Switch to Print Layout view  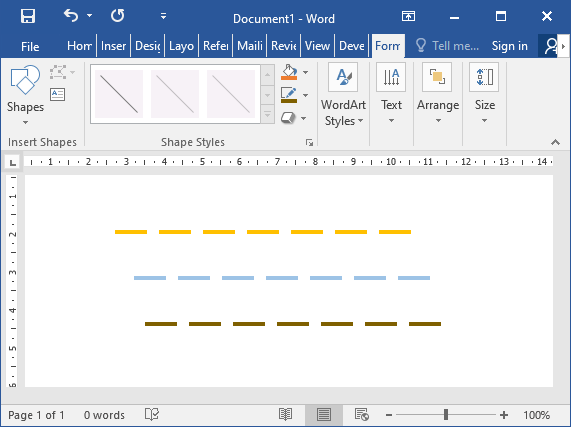323,415
